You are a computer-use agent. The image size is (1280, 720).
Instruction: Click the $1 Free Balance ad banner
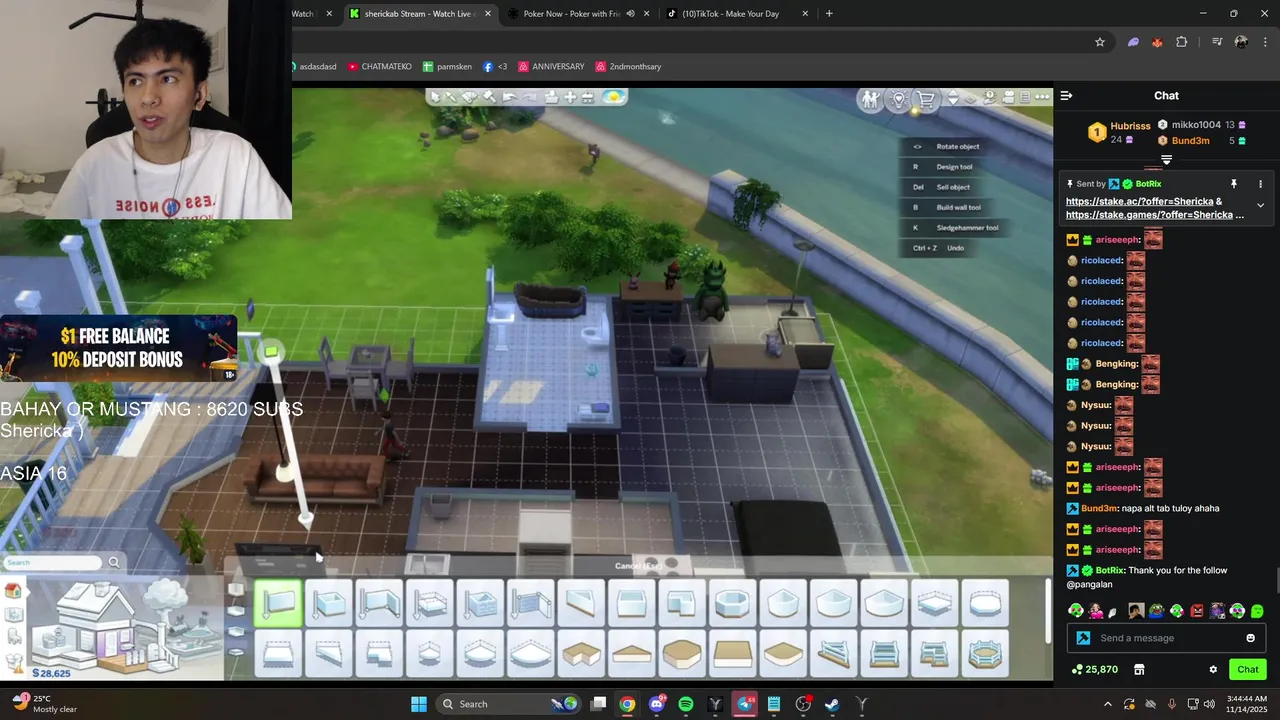[118, 348]
